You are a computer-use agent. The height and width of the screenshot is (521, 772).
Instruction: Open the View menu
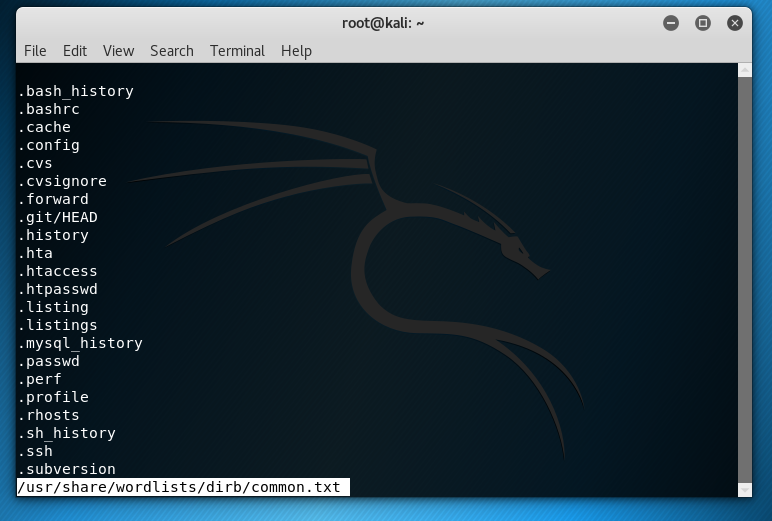tap(118, 51)
